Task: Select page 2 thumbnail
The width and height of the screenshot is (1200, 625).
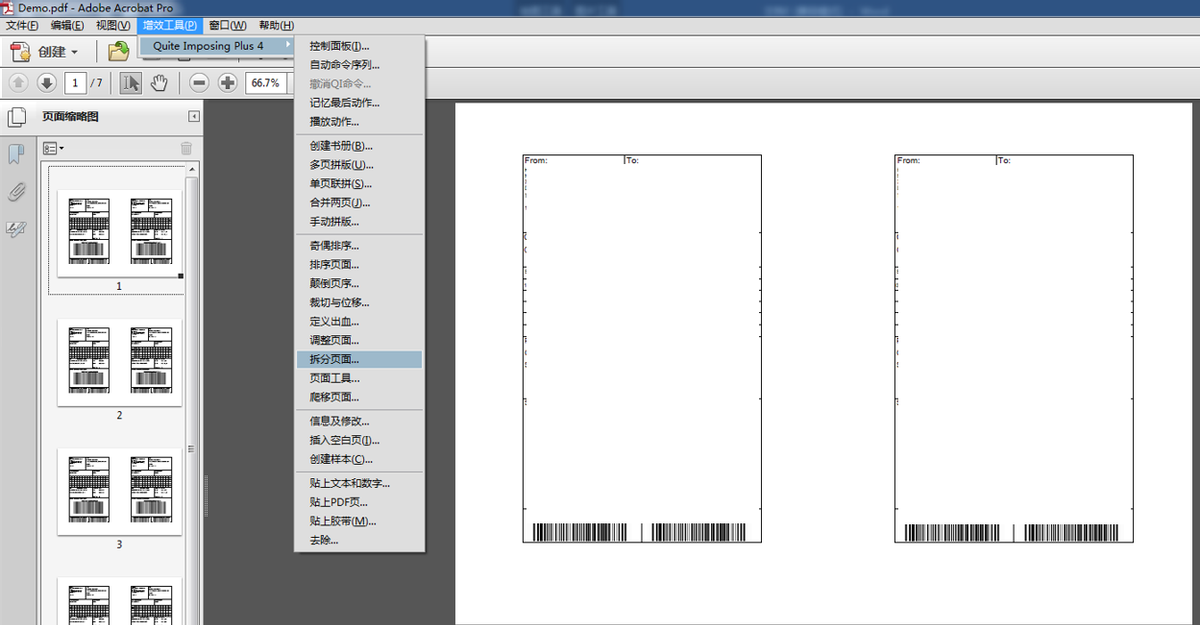Action: pyautogui.click(x=119, y=362)
